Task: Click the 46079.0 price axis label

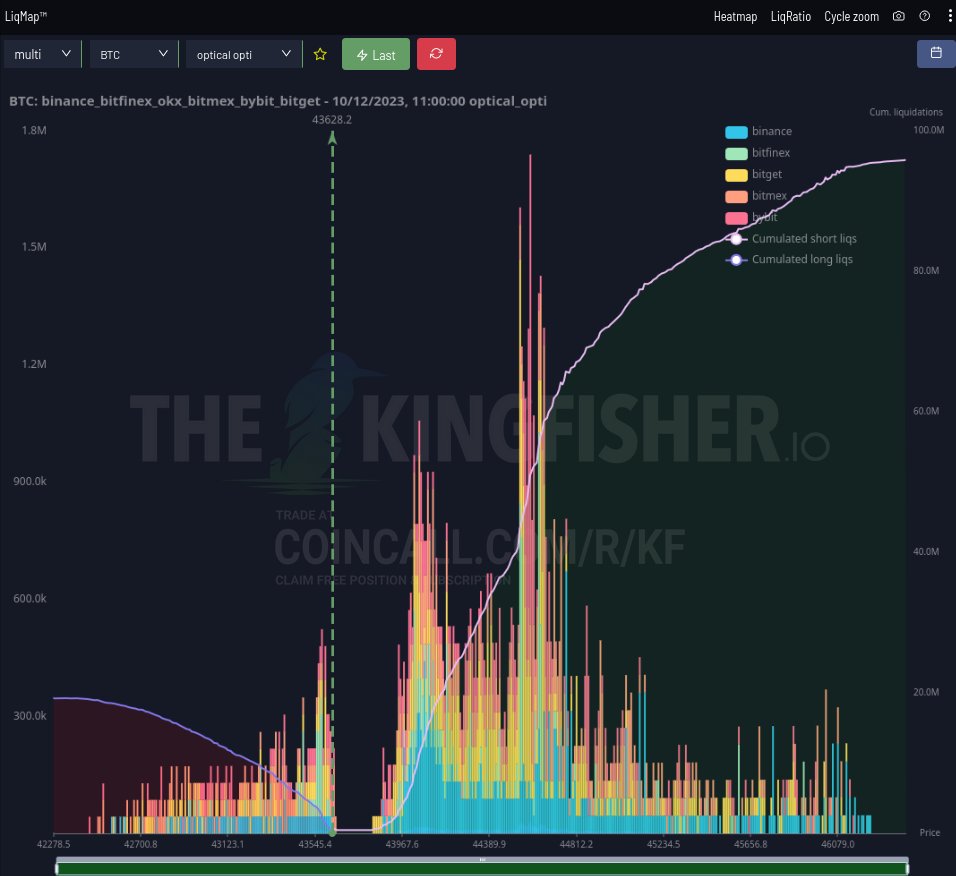Action: tap(838, 844)
